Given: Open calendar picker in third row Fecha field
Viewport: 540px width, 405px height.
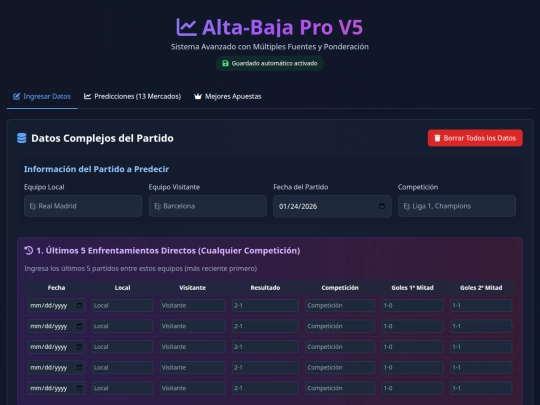Looking at the screenshot, I should click(79, 347).
